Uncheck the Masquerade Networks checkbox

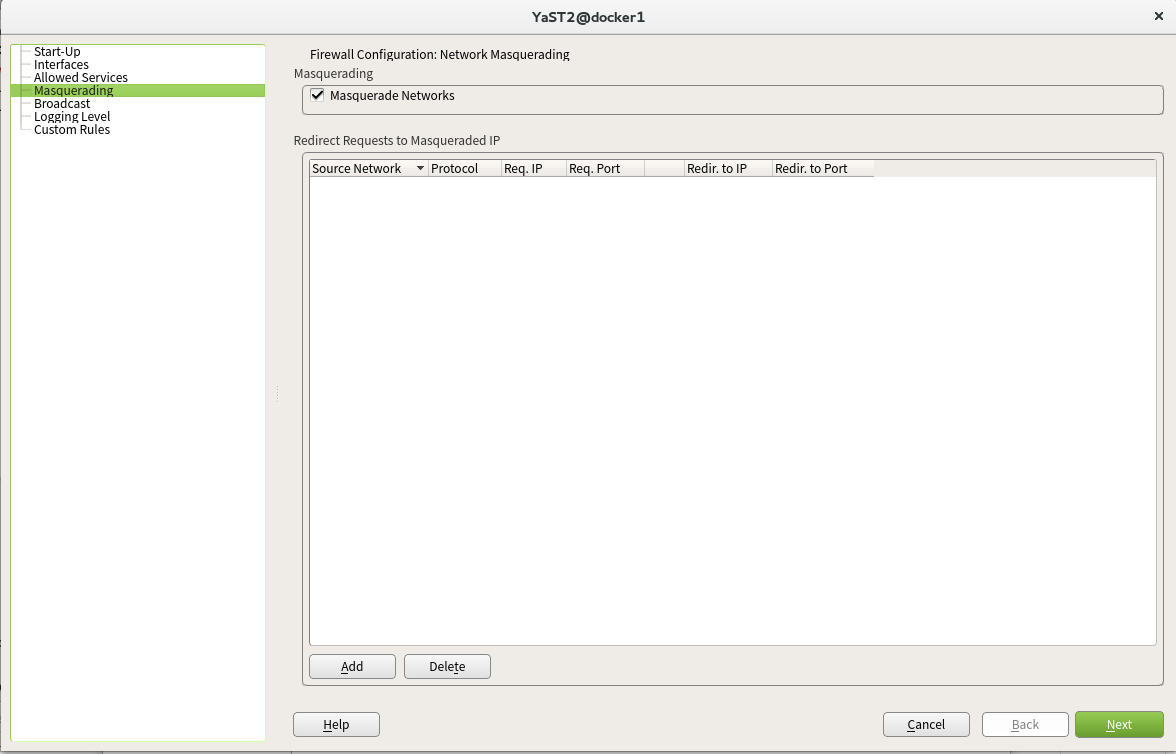point(317,95)
